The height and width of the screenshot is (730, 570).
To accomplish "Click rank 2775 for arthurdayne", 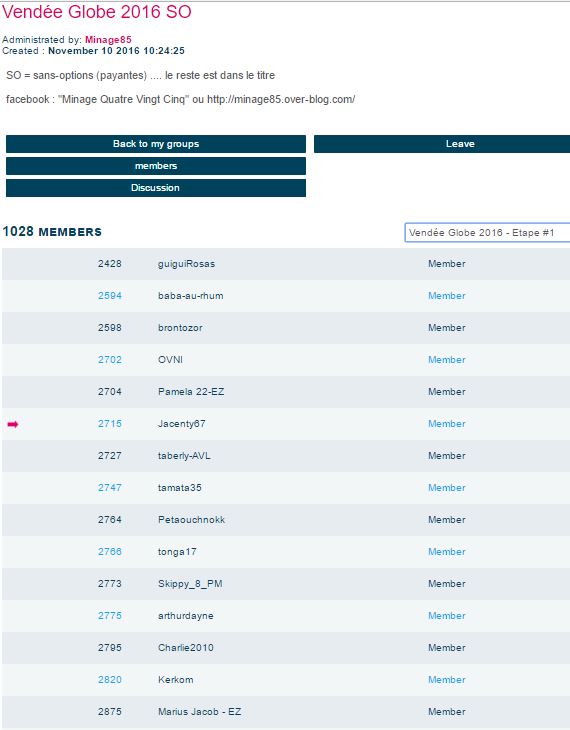I will pyautogui.click(x=109, y=615).
